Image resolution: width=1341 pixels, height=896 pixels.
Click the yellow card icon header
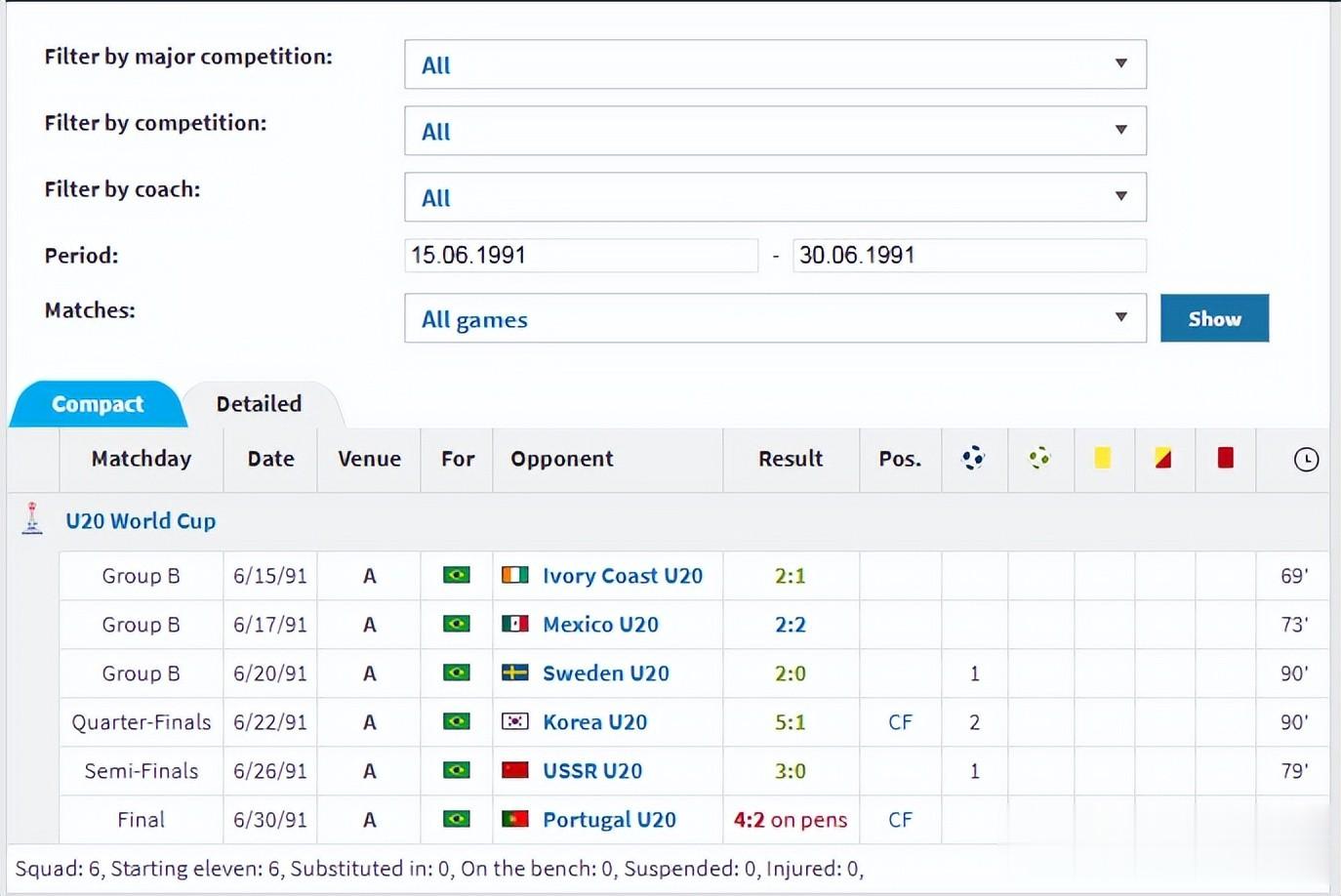tap(1103, 458)
